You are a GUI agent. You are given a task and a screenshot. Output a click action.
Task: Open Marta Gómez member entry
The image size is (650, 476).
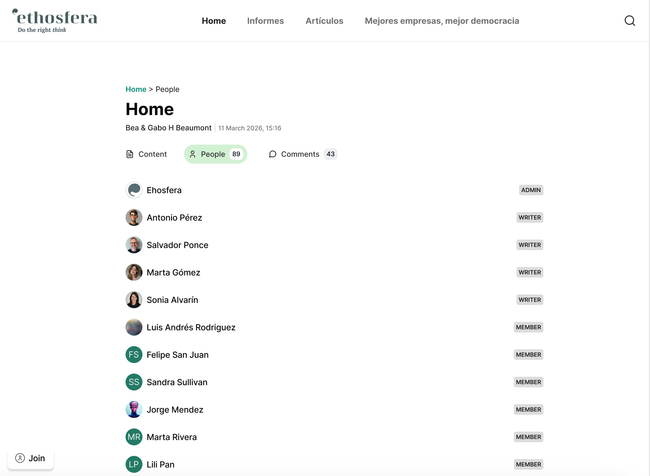click(x=173, y=272)
